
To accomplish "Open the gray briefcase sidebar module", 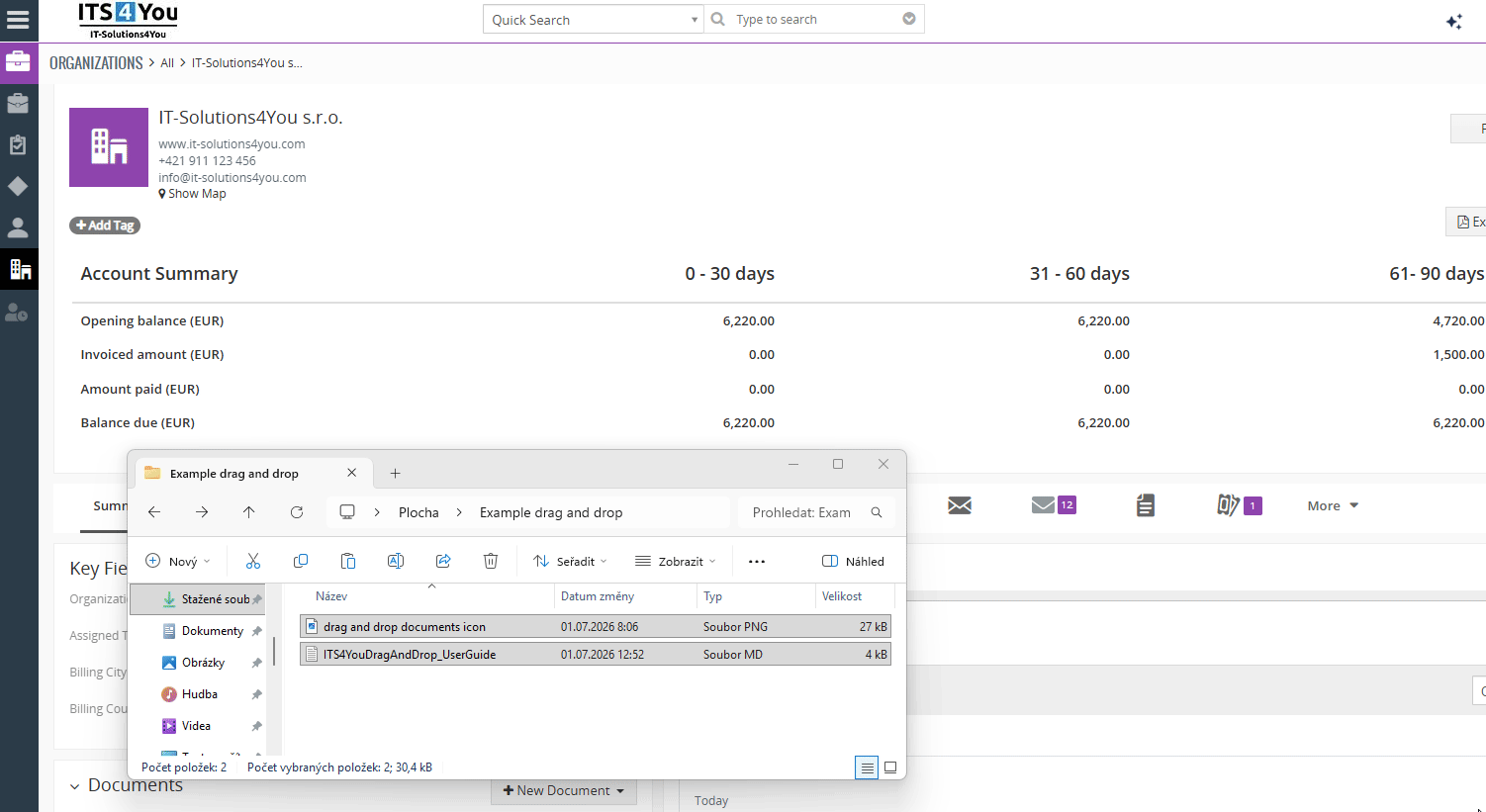I will click(x=18, y=103).
